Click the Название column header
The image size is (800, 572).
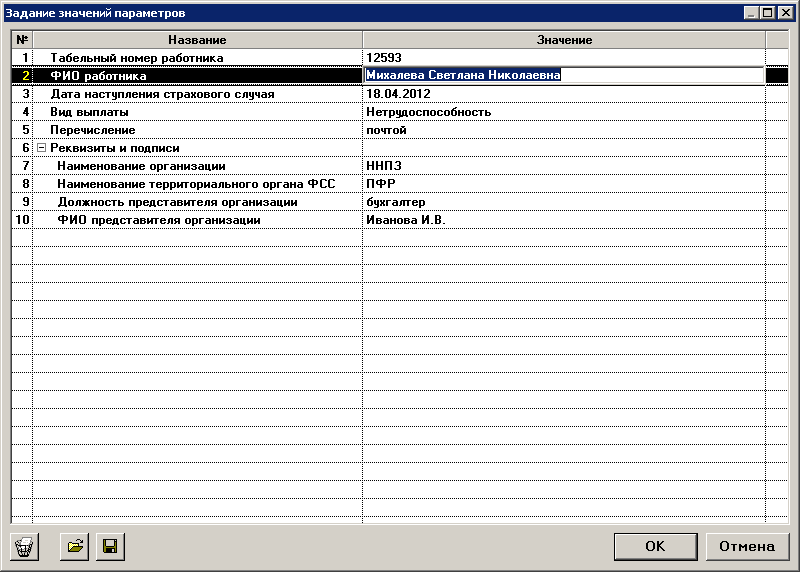point(197,40)
